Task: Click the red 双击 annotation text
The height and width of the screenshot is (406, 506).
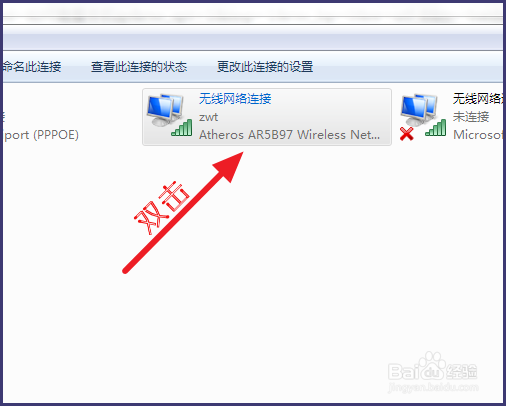Action: pos(162,208)
